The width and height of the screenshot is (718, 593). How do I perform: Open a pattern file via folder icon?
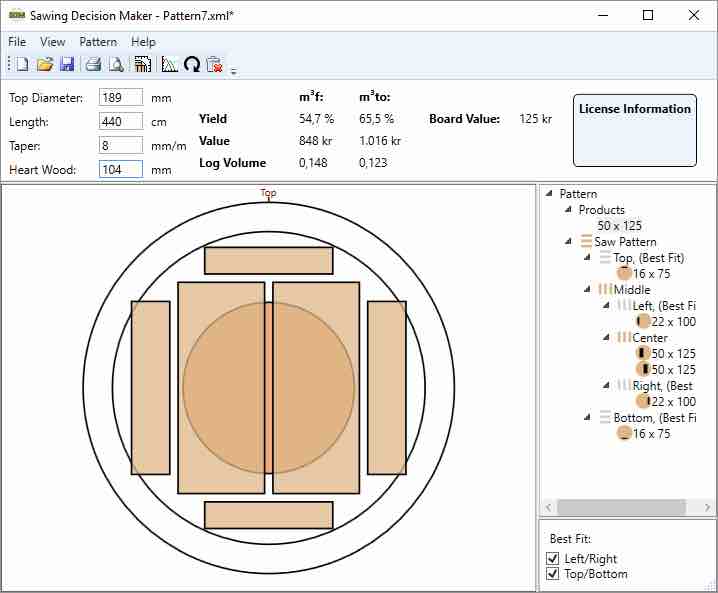(44, 65)
